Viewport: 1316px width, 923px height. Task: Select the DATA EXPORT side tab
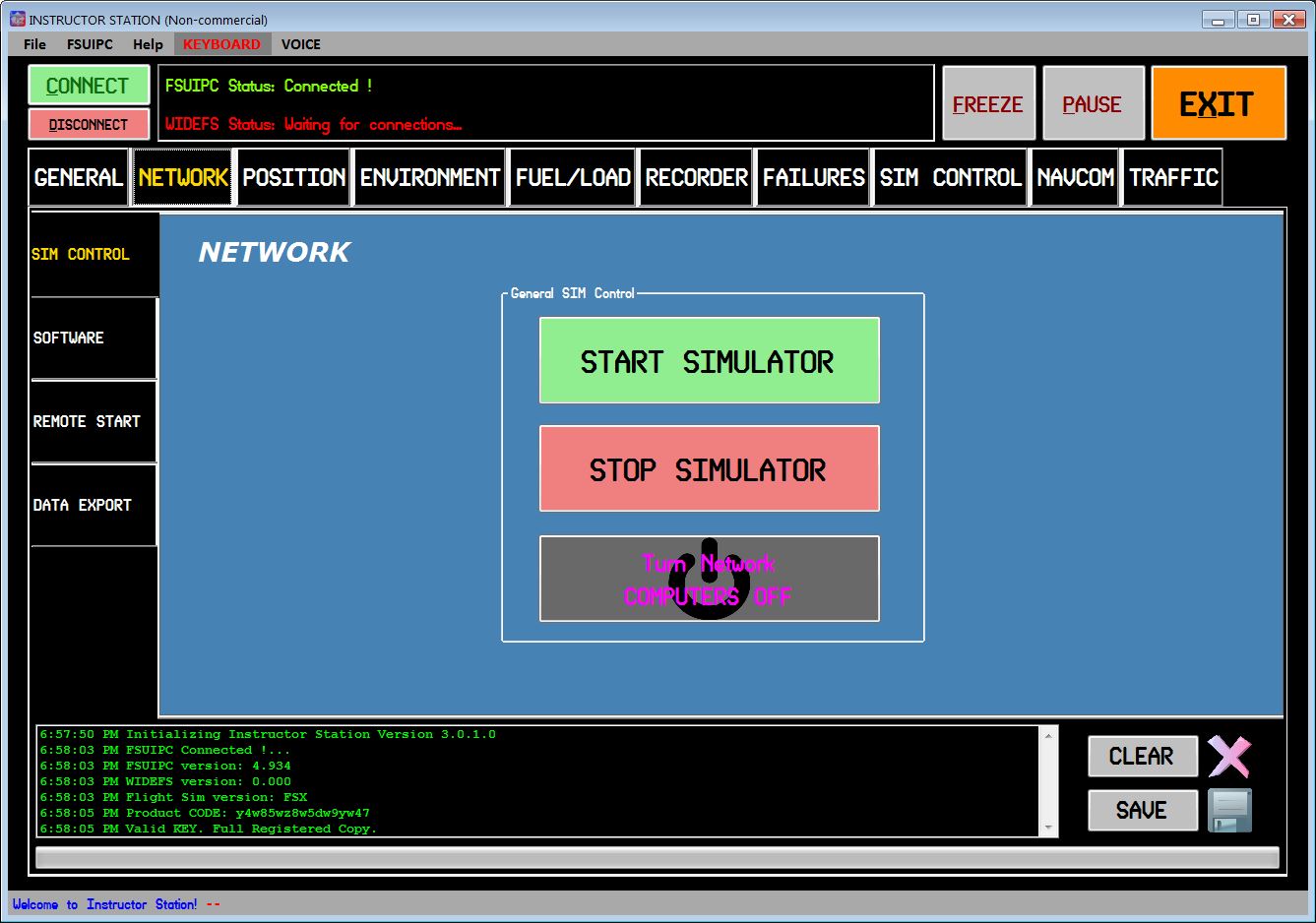coord(94,505)
